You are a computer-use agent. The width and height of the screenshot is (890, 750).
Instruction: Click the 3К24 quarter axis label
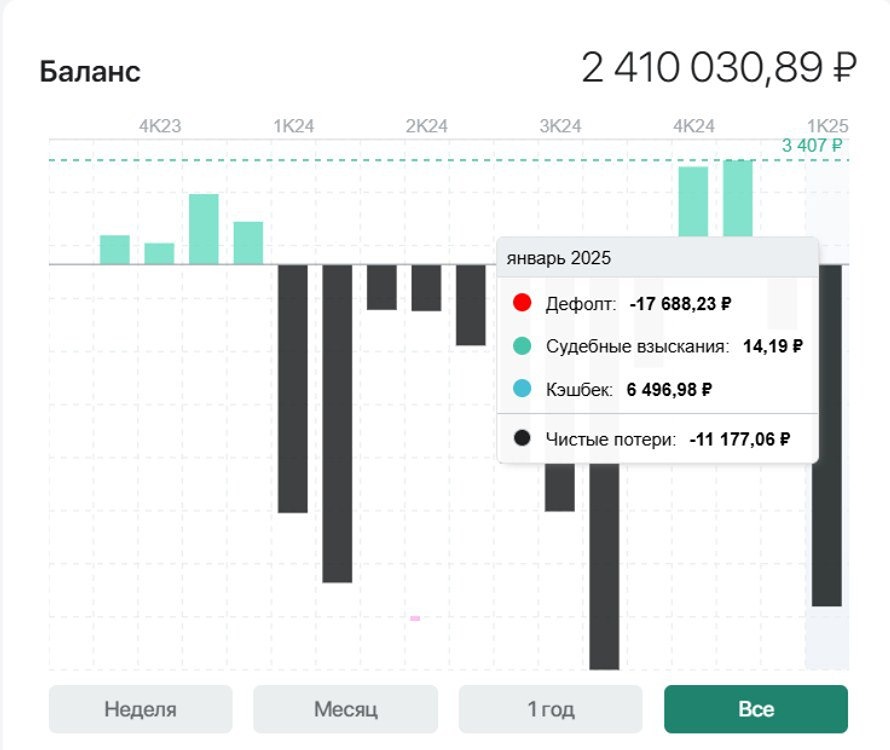tap(560, 126)
